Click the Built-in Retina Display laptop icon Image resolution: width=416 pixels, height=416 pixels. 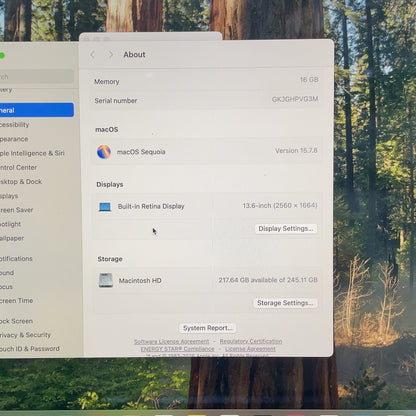(105, 207)
